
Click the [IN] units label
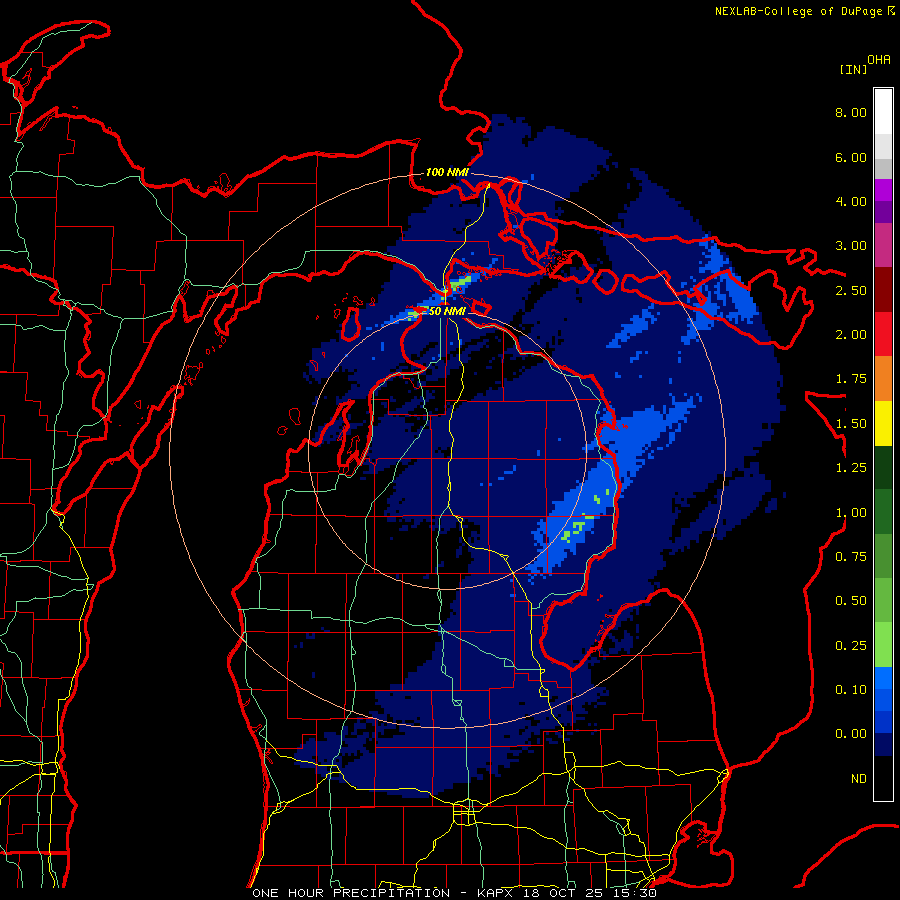click(853, 69)
